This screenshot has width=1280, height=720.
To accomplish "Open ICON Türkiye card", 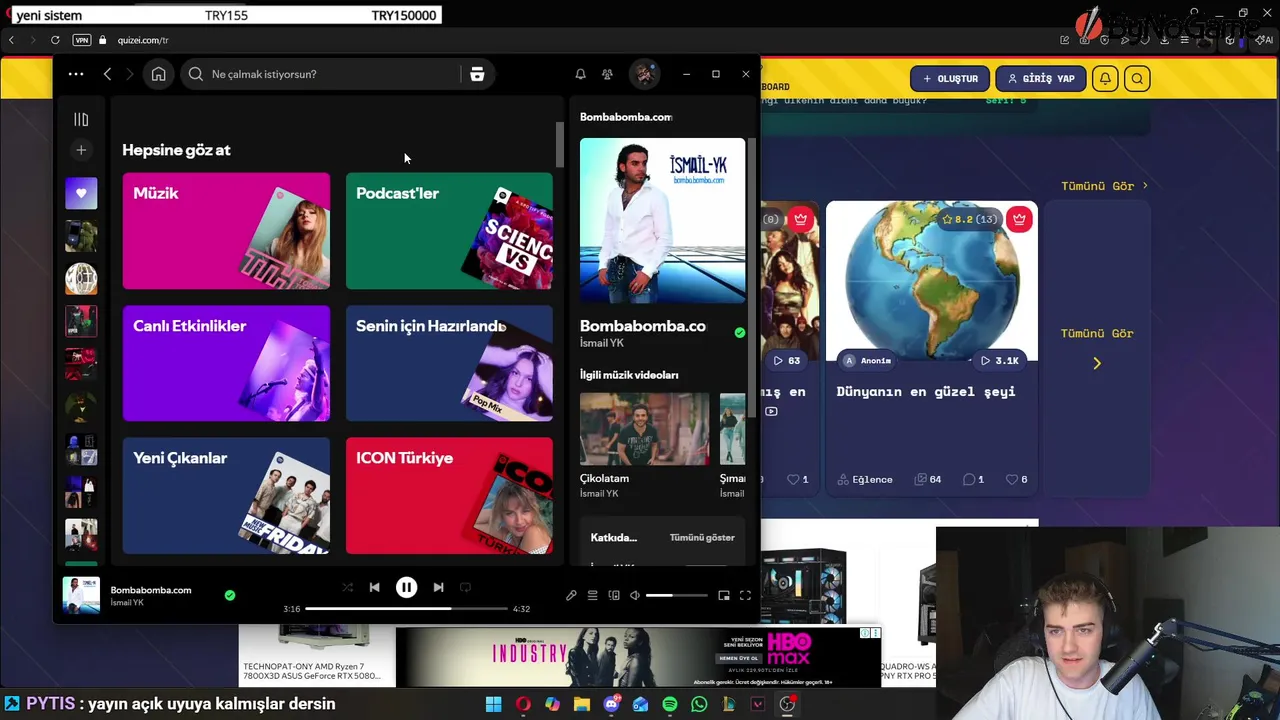I will click(x=449, y=495).
